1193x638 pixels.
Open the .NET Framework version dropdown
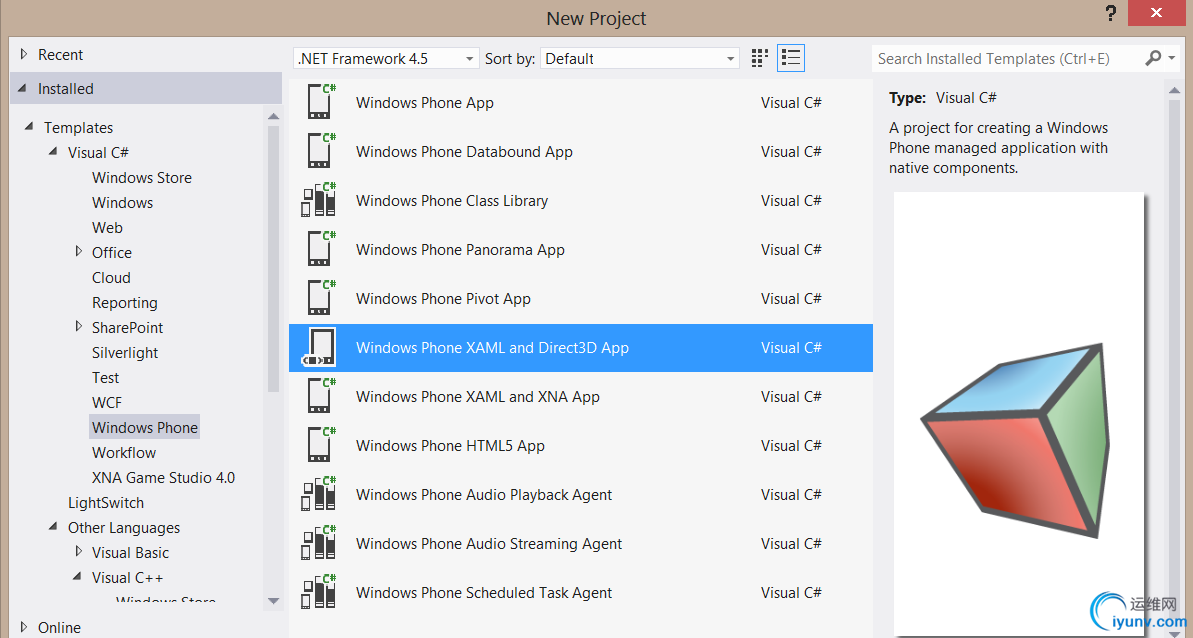[x=386, y=59]
